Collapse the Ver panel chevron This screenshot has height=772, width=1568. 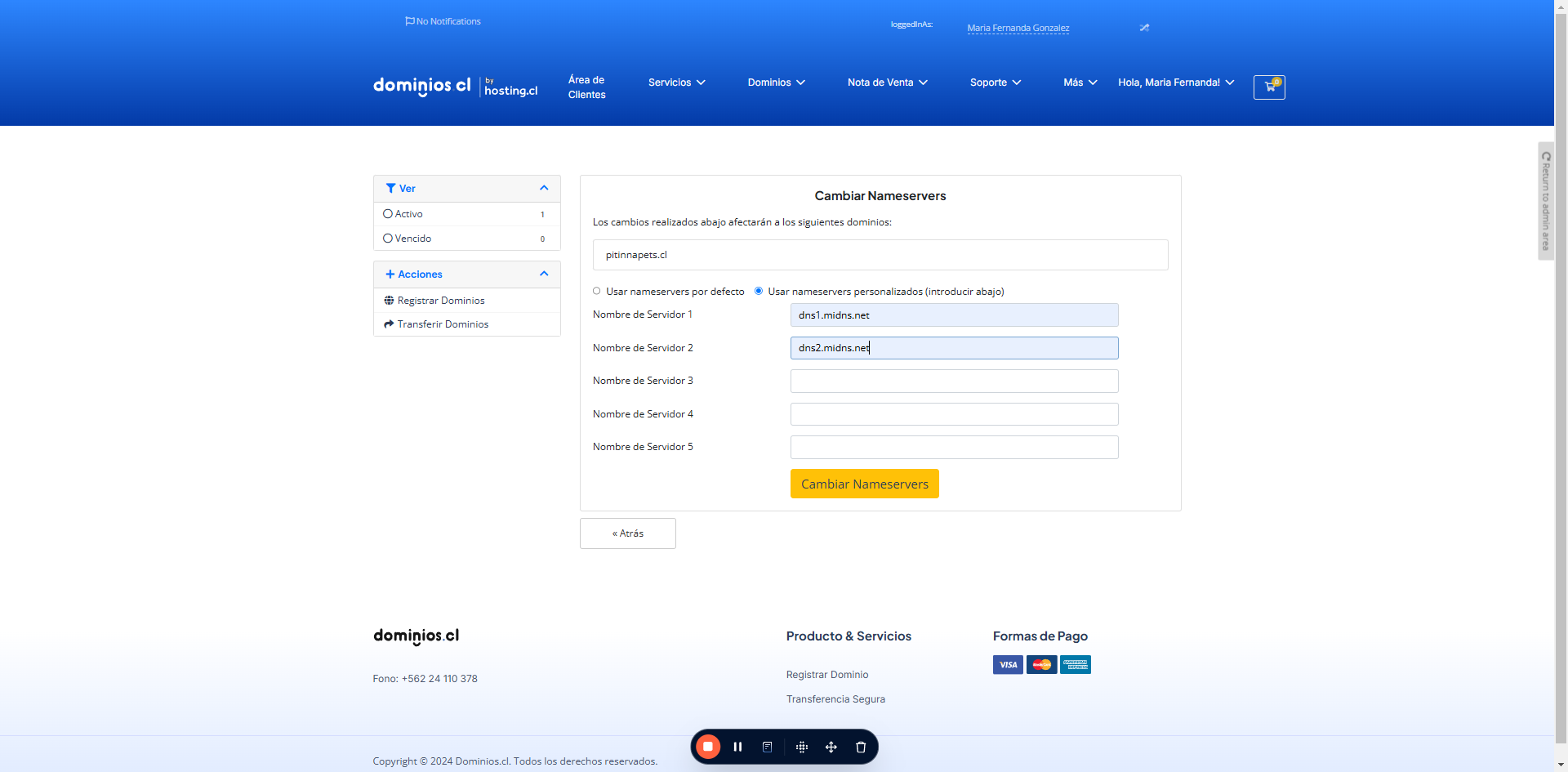pos(544,189)
